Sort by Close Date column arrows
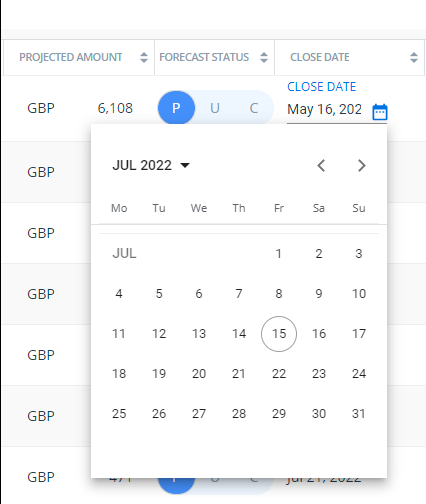Screen dimensions: 426x504 point(414,57)
